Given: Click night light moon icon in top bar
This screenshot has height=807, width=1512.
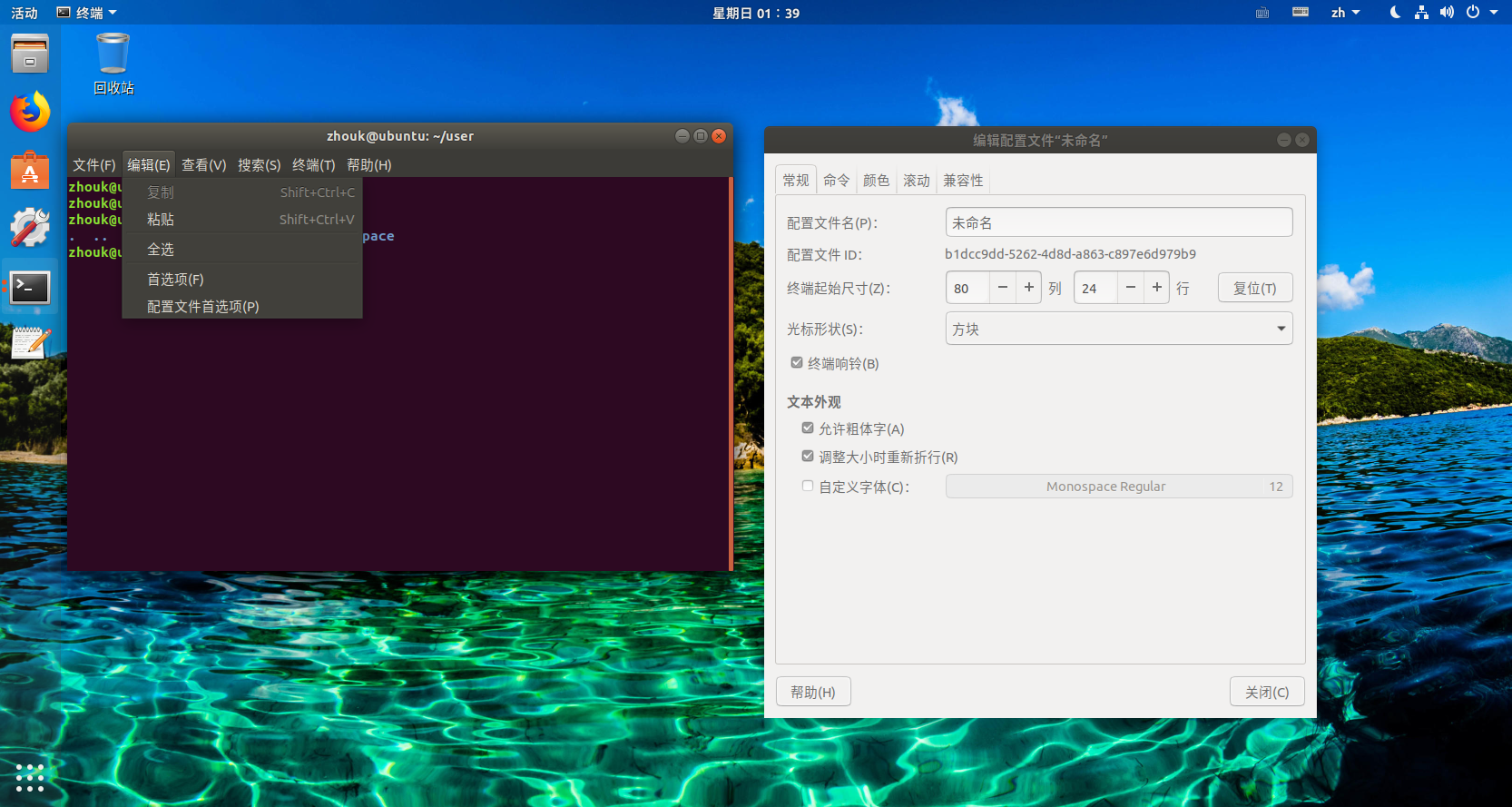Looking at the screenshot, I should pyautogui.click(x=1395, y=13).
